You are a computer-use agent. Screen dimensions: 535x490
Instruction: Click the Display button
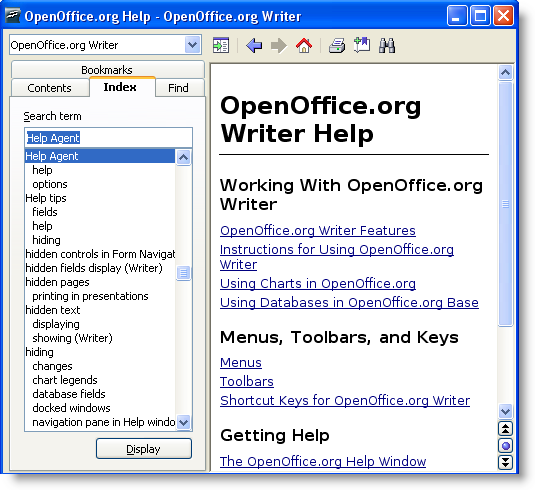coord(144,449)
